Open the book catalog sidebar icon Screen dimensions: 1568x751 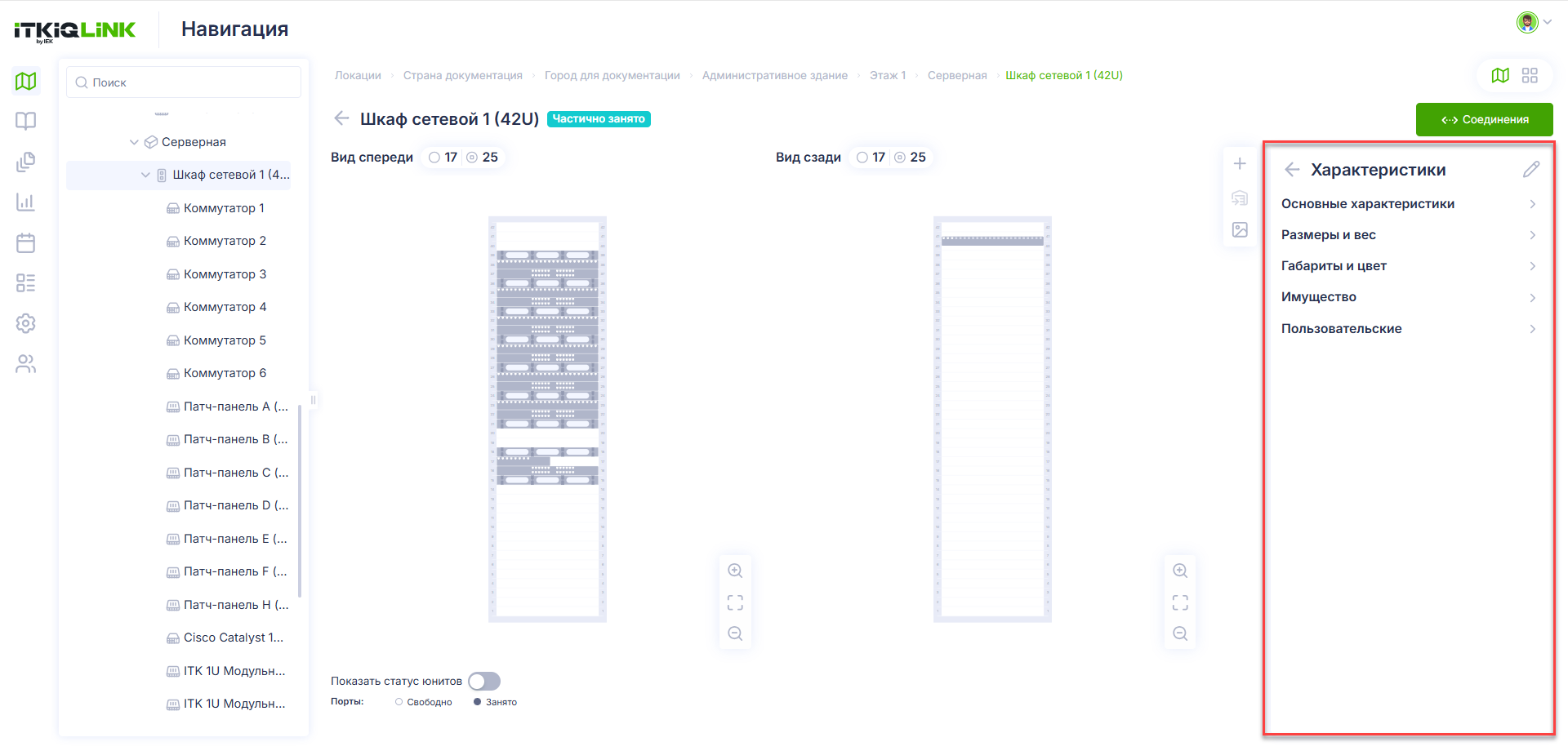coord(26,121)
